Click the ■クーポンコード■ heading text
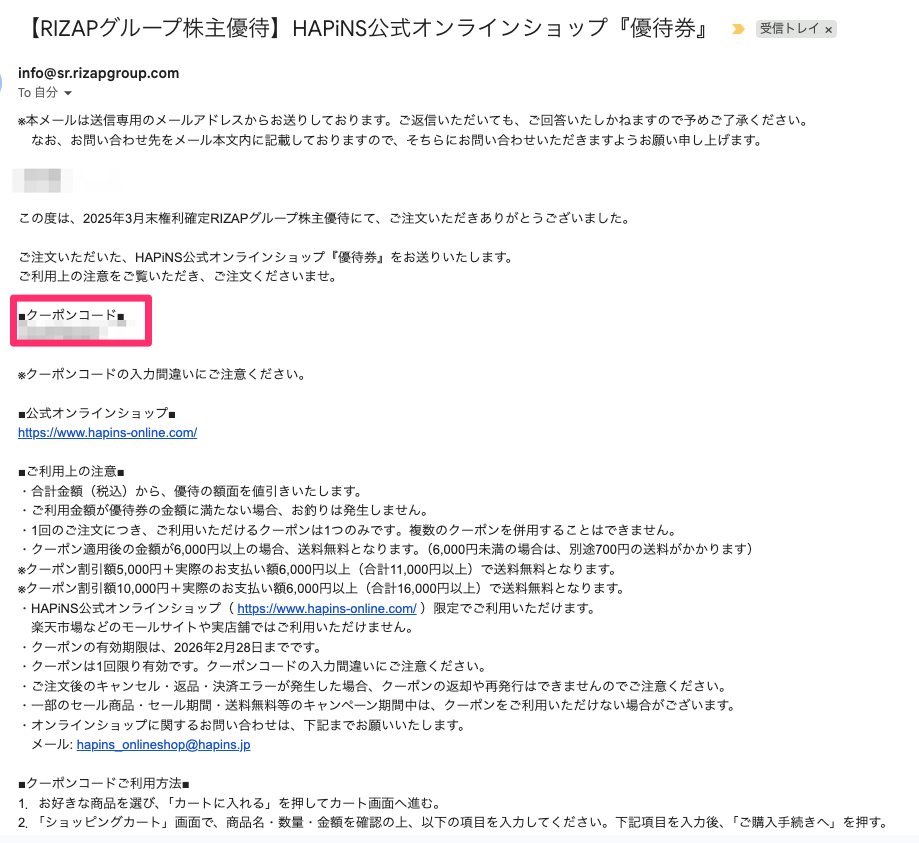The height and width of the screenshot is (843, 919). [72, 315]
